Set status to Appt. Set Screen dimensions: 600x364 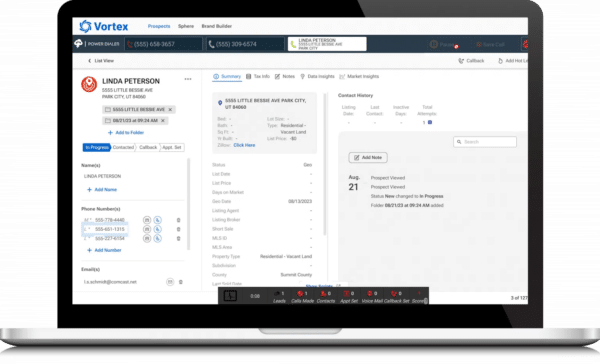(x=172, y=147)
